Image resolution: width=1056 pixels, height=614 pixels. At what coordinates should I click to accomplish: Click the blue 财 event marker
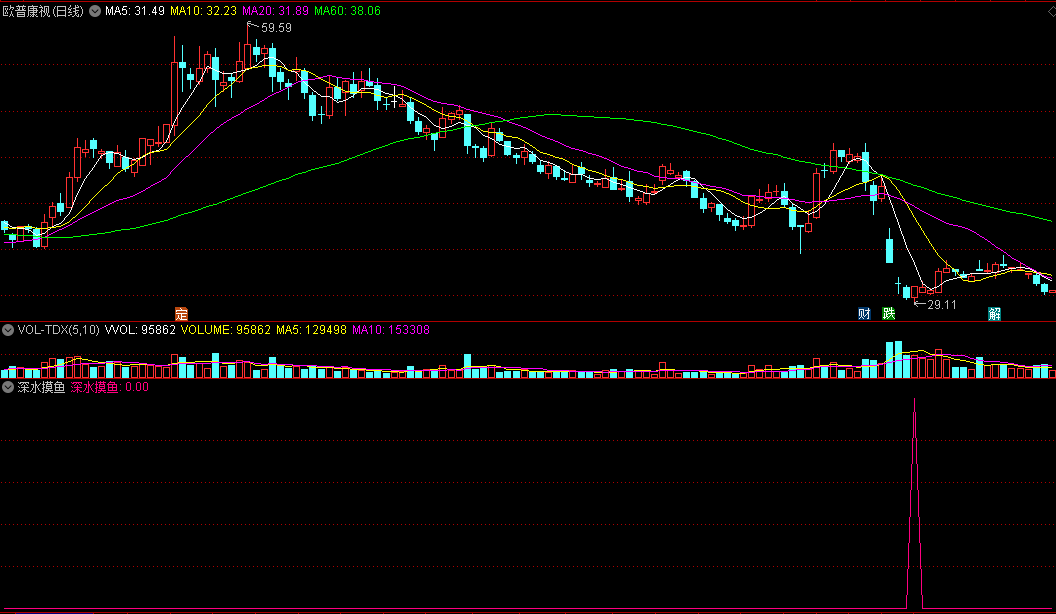[x=864, y=314]
